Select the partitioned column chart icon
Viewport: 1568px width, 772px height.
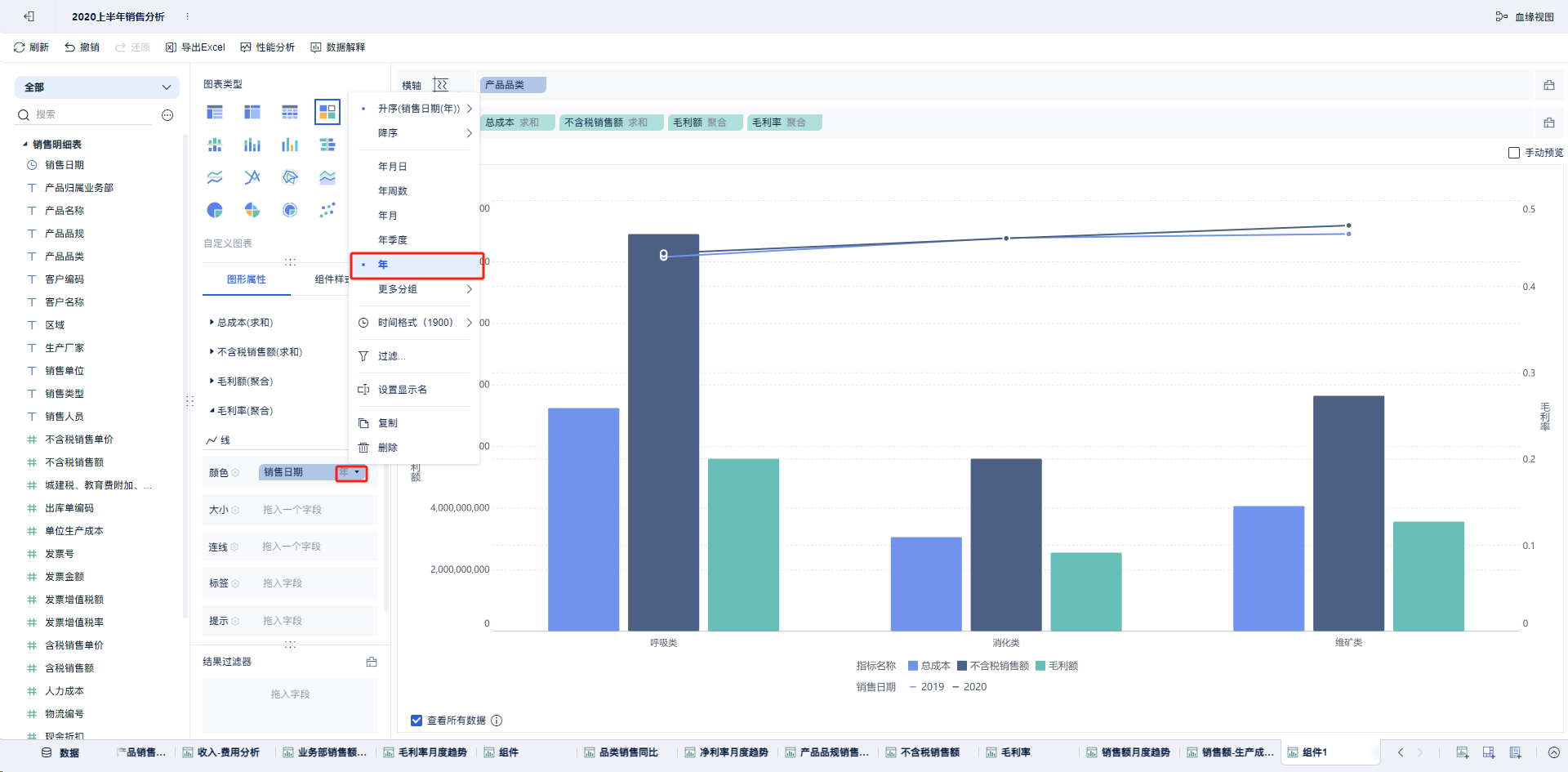coord(215,145)
